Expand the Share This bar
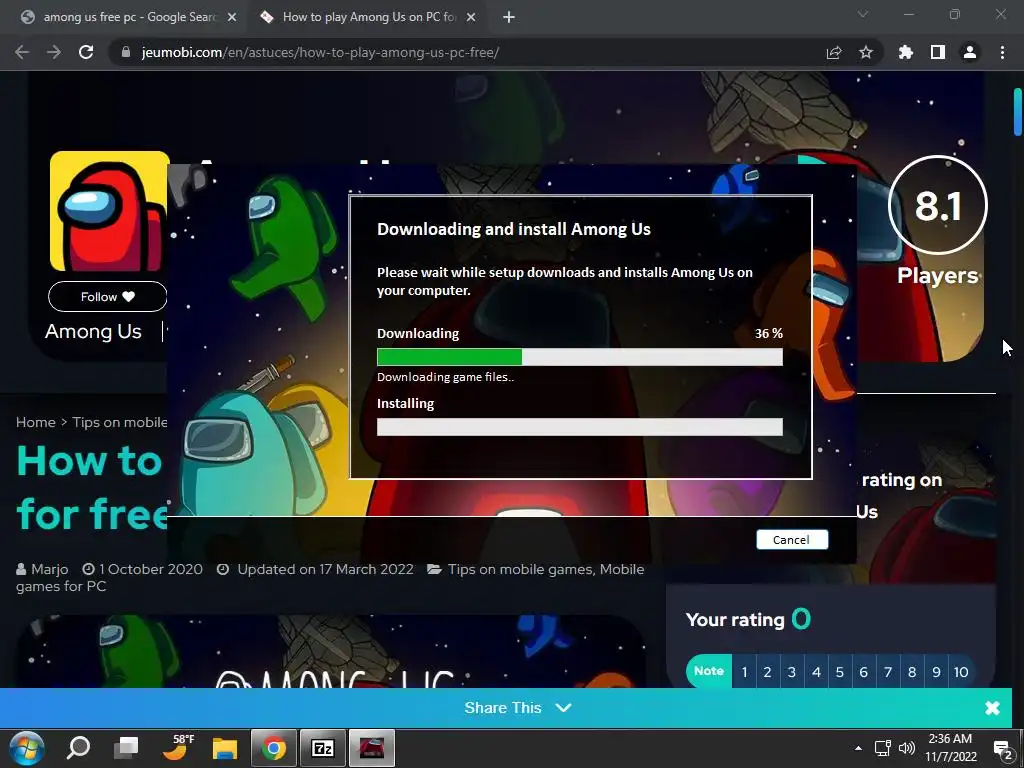1024x768 pixels. point(517,707)
